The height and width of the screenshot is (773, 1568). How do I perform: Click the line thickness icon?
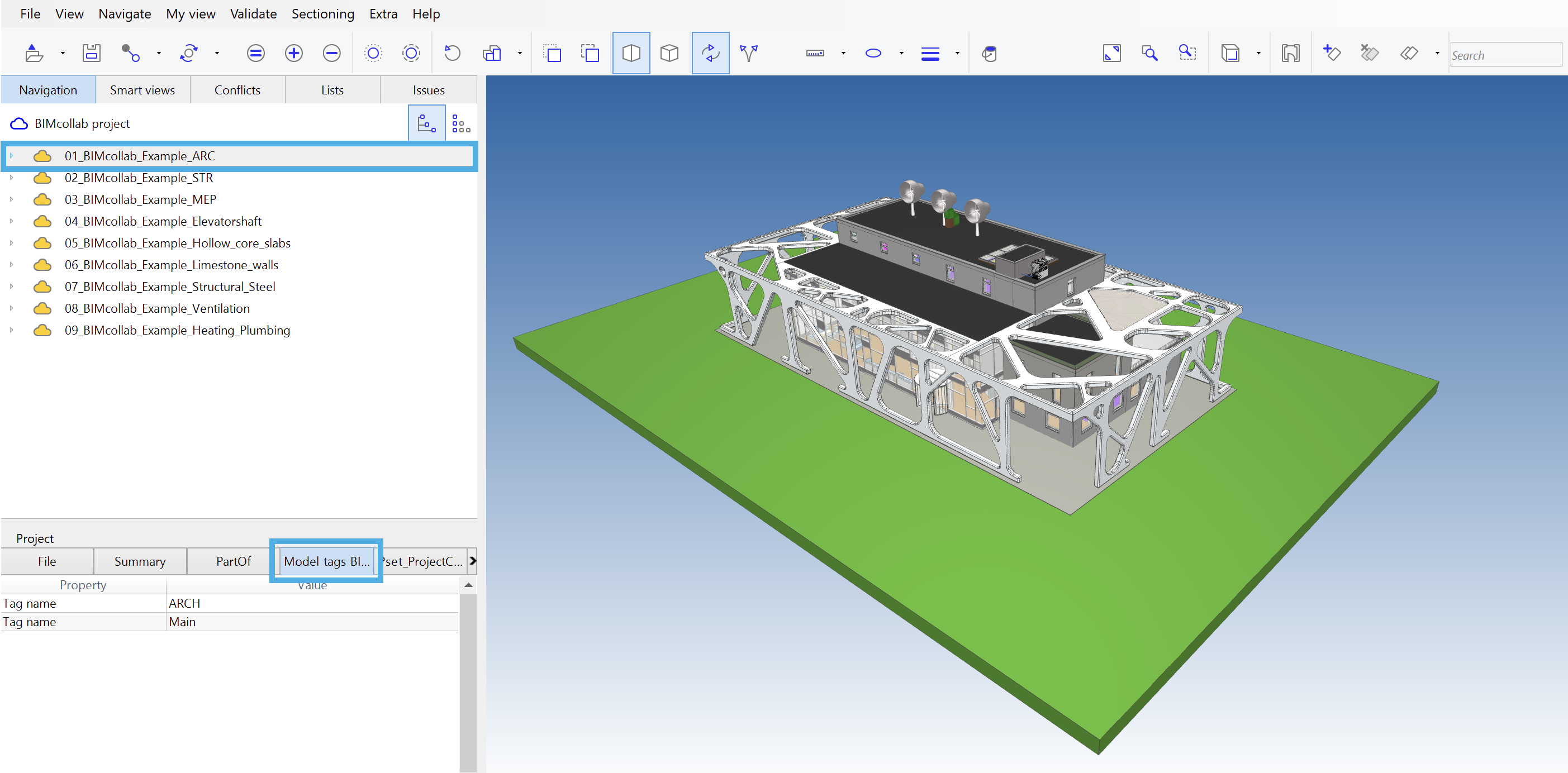coord(929,54)
